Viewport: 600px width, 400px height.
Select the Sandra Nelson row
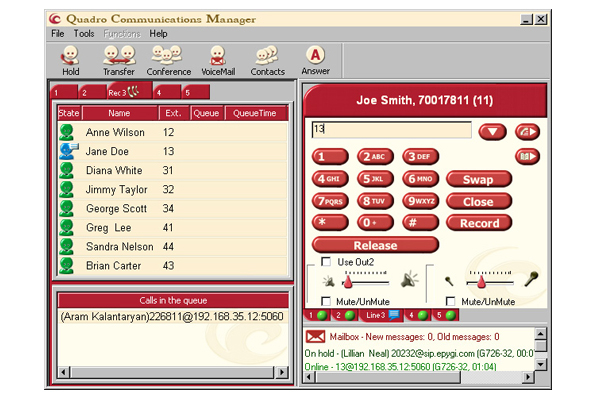(x=173, y=247)
